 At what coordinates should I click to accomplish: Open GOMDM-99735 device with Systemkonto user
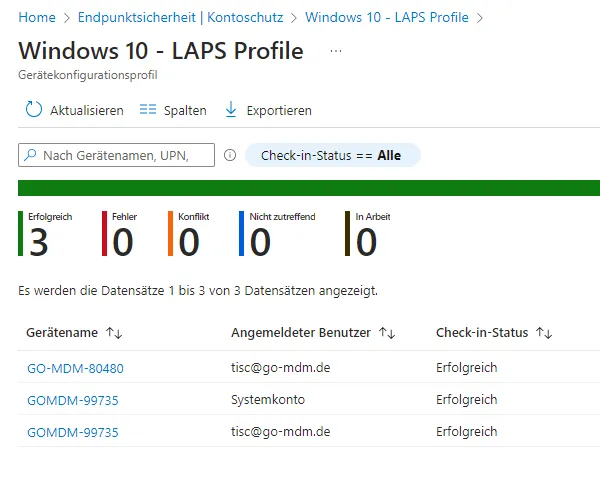[x=72, y=400]
